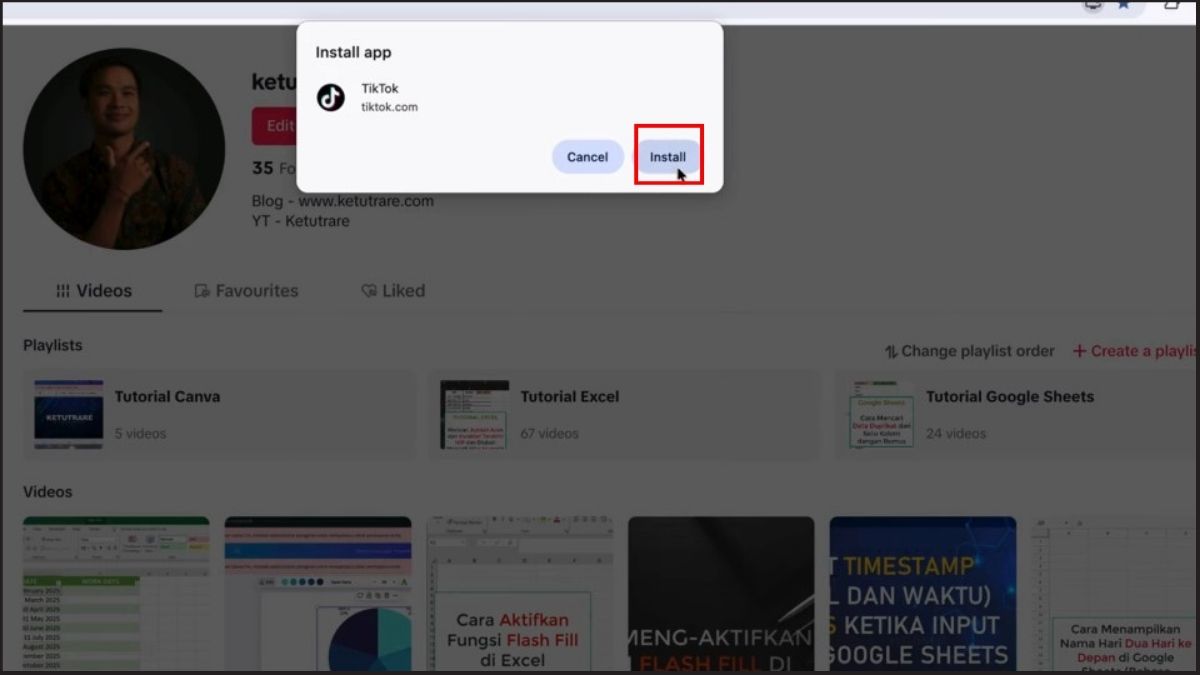Click the YT - Ketutrare bio text
1200x675 pixels.
301,221
